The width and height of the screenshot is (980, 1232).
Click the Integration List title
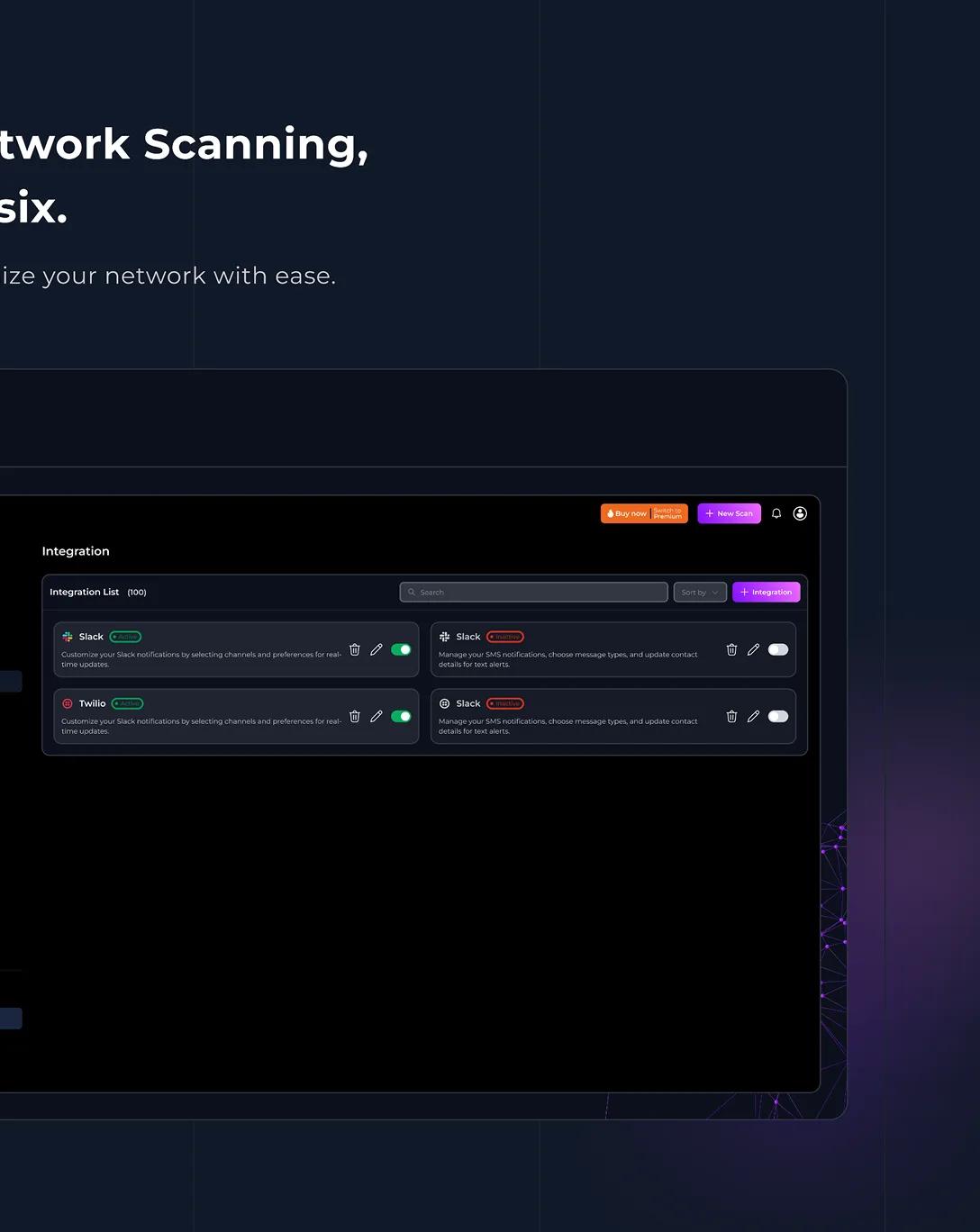pyautogui.click(x=84, y=593)
